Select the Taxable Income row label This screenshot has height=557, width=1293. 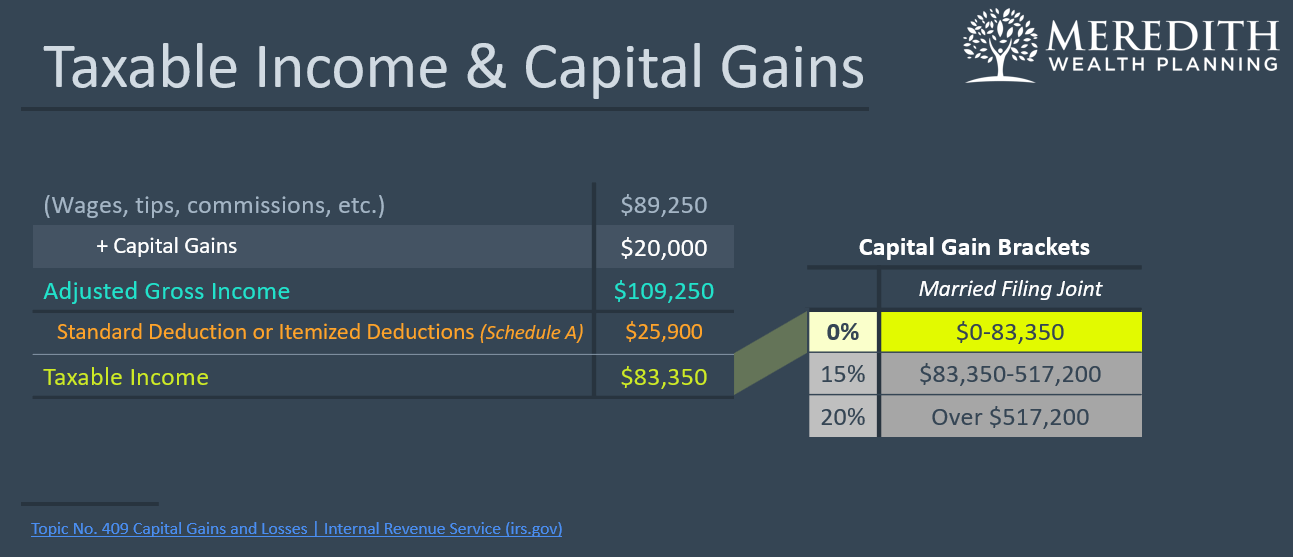pos(126,378)
